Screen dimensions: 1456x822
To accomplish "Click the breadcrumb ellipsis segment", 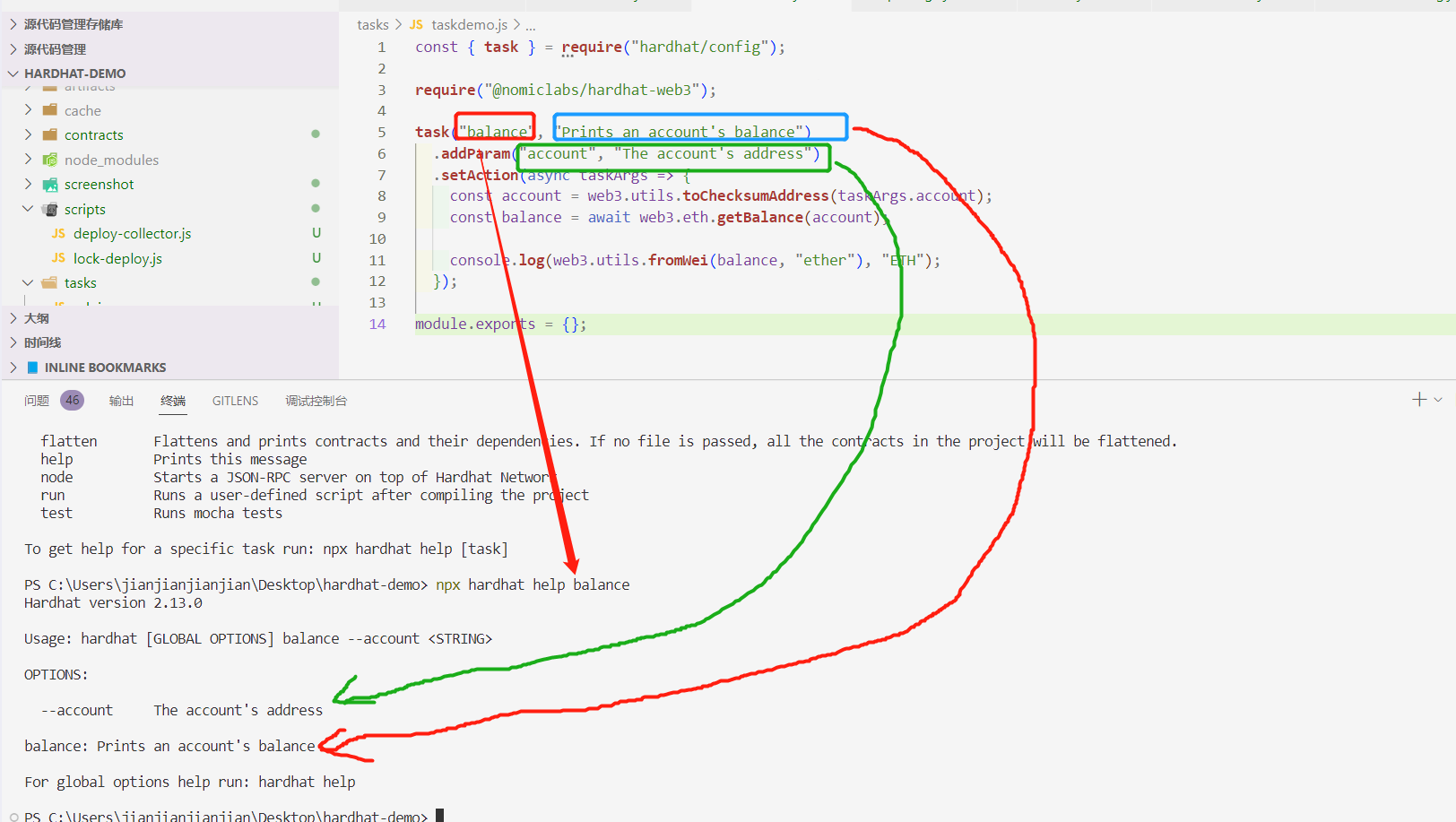I will pos(531,25).
